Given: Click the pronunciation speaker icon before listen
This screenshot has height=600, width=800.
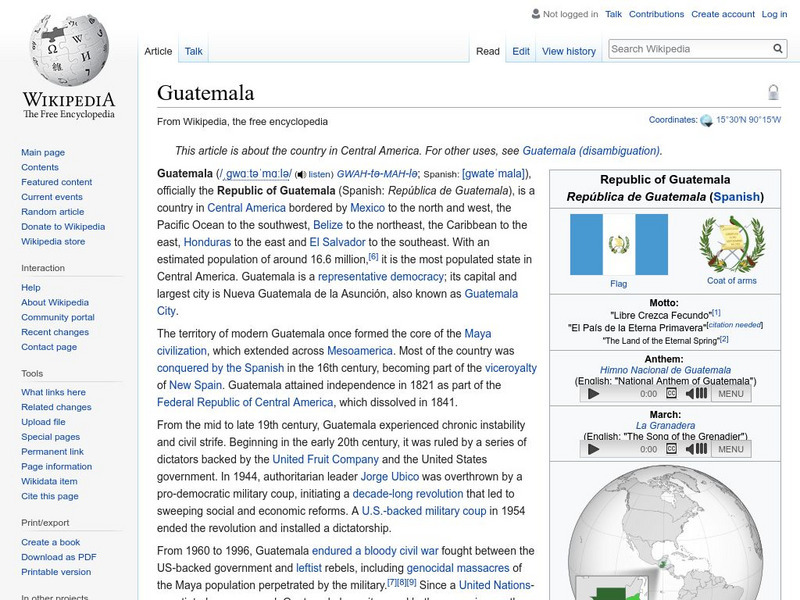Looking at the screenshot, I should click(x=301, y=174).
